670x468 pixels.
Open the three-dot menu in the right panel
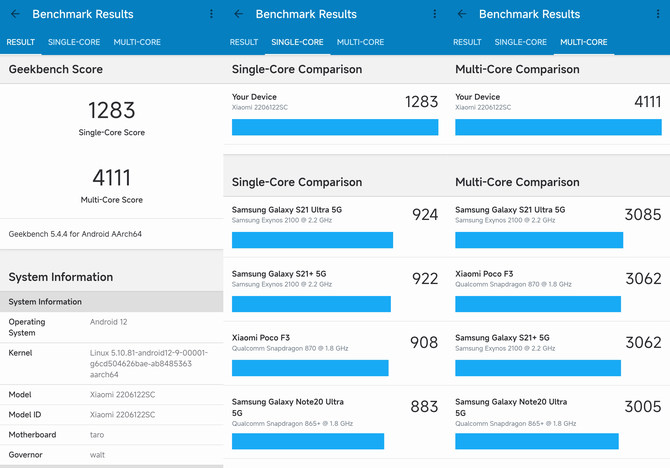(657, 14)
